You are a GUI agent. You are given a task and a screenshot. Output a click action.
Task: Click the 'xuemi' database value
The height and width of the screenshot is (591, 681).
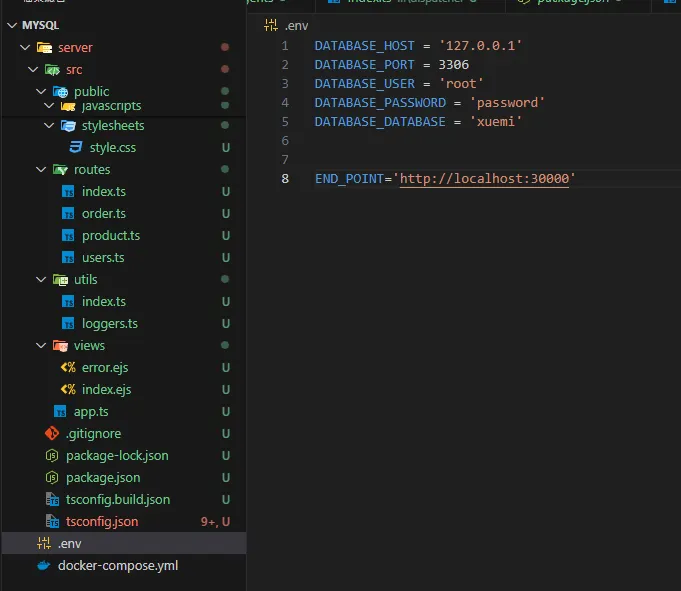pyautogui.click(x=496, y=122)
